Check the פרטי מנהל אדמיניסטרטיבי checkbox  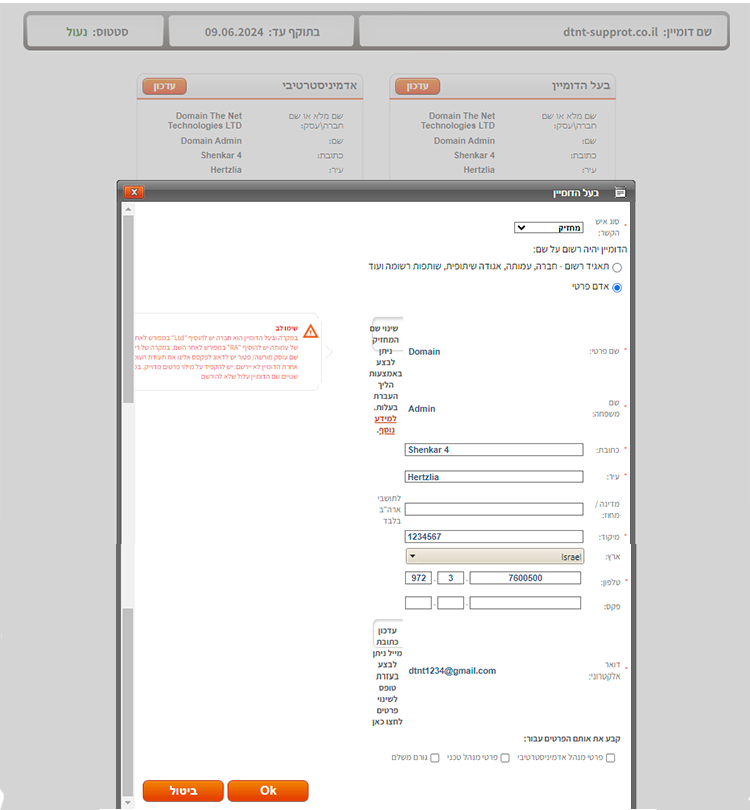(611, 758)
